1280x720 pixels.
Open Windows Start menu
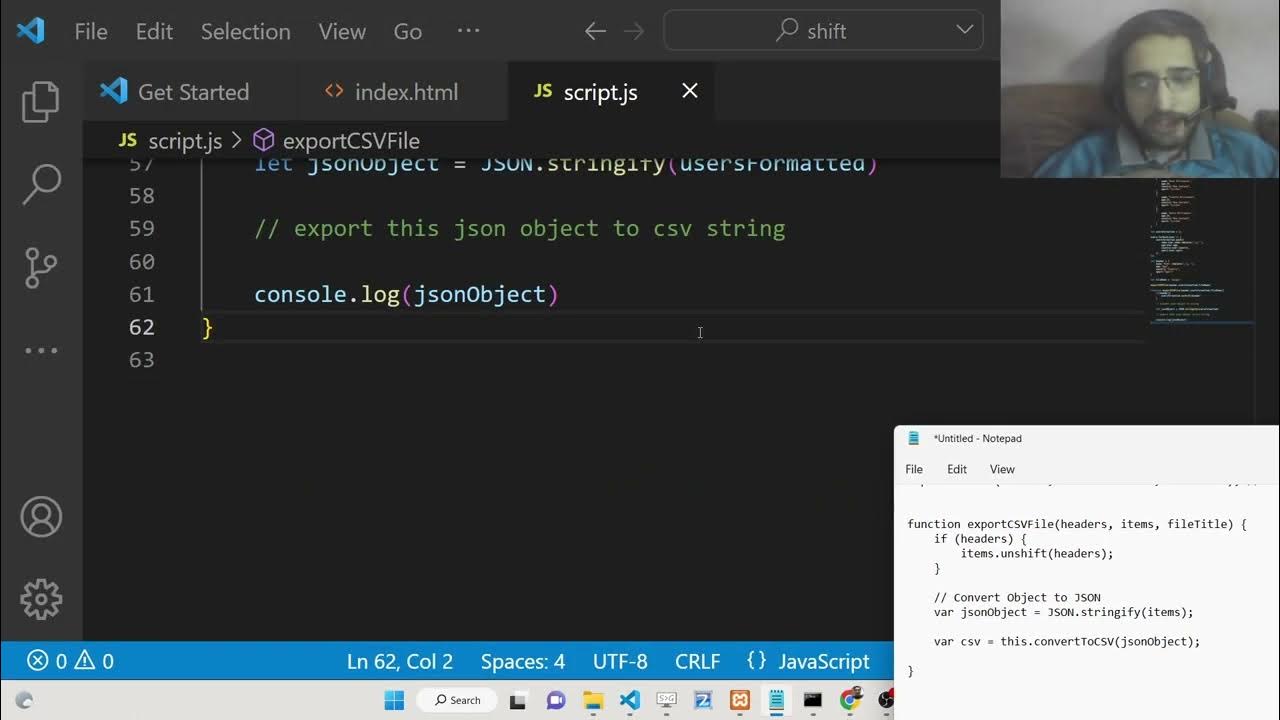pyautogui.click(x=394, y=700)
